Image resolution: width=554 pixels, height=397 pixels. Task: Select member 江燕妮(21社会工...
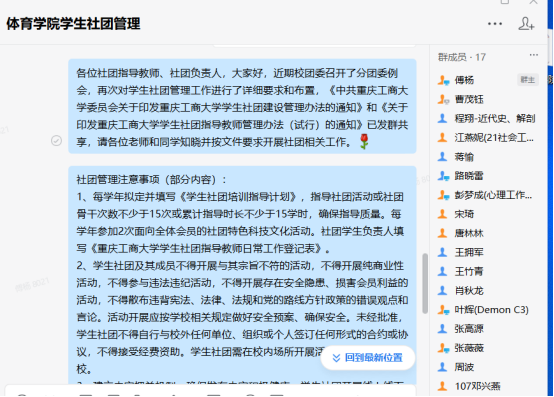point(488,137)
